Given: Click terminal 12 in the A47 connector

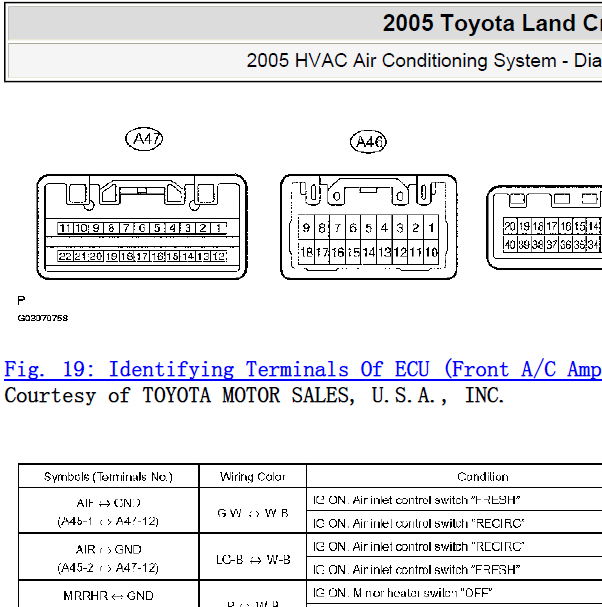Looking at the screenshot, I should [x=219, y=256].
